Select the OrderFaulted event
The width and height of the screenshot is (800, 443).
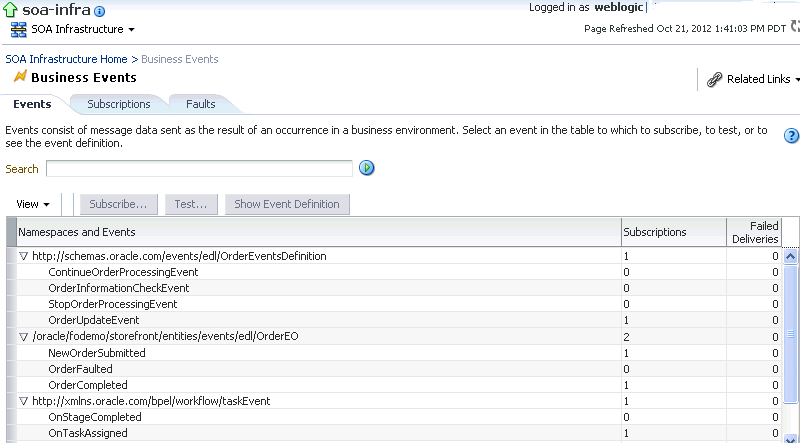point(80,369)
